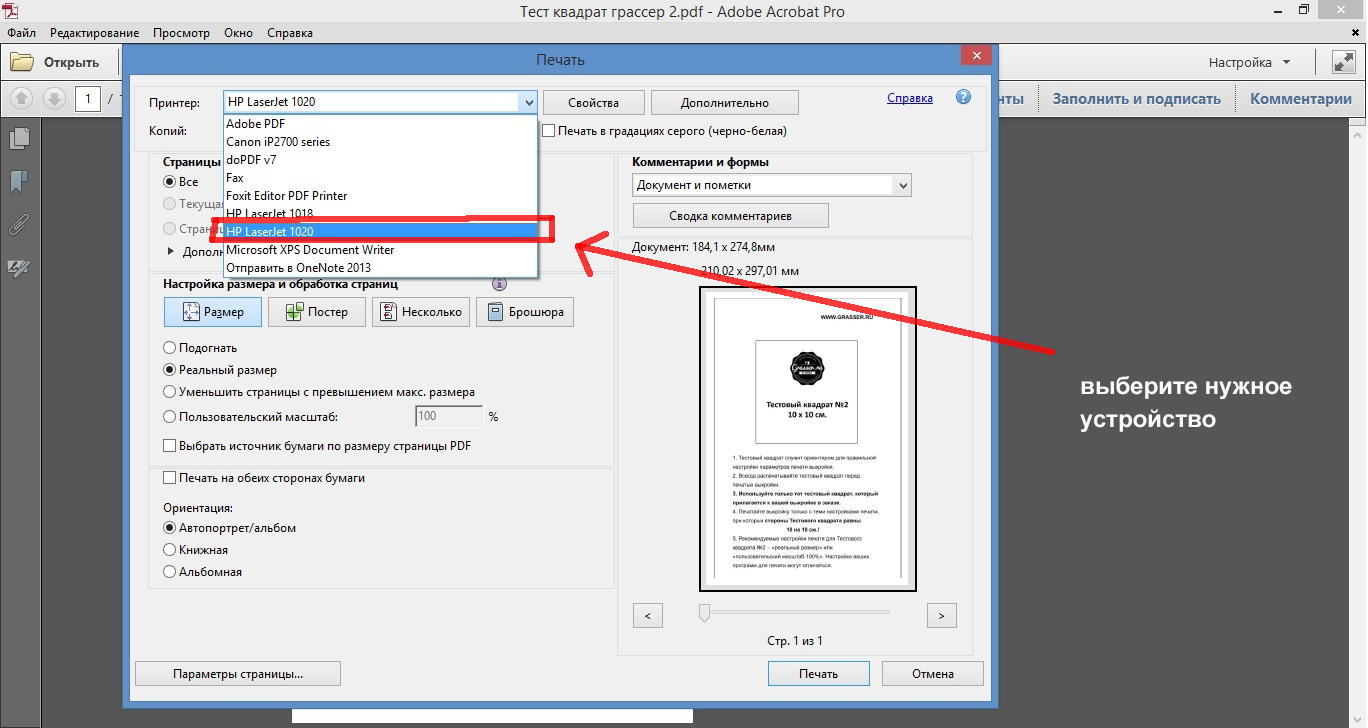Click the 'Свойства' printer button
Screen dimensions: 1368x728
(593, 102)
